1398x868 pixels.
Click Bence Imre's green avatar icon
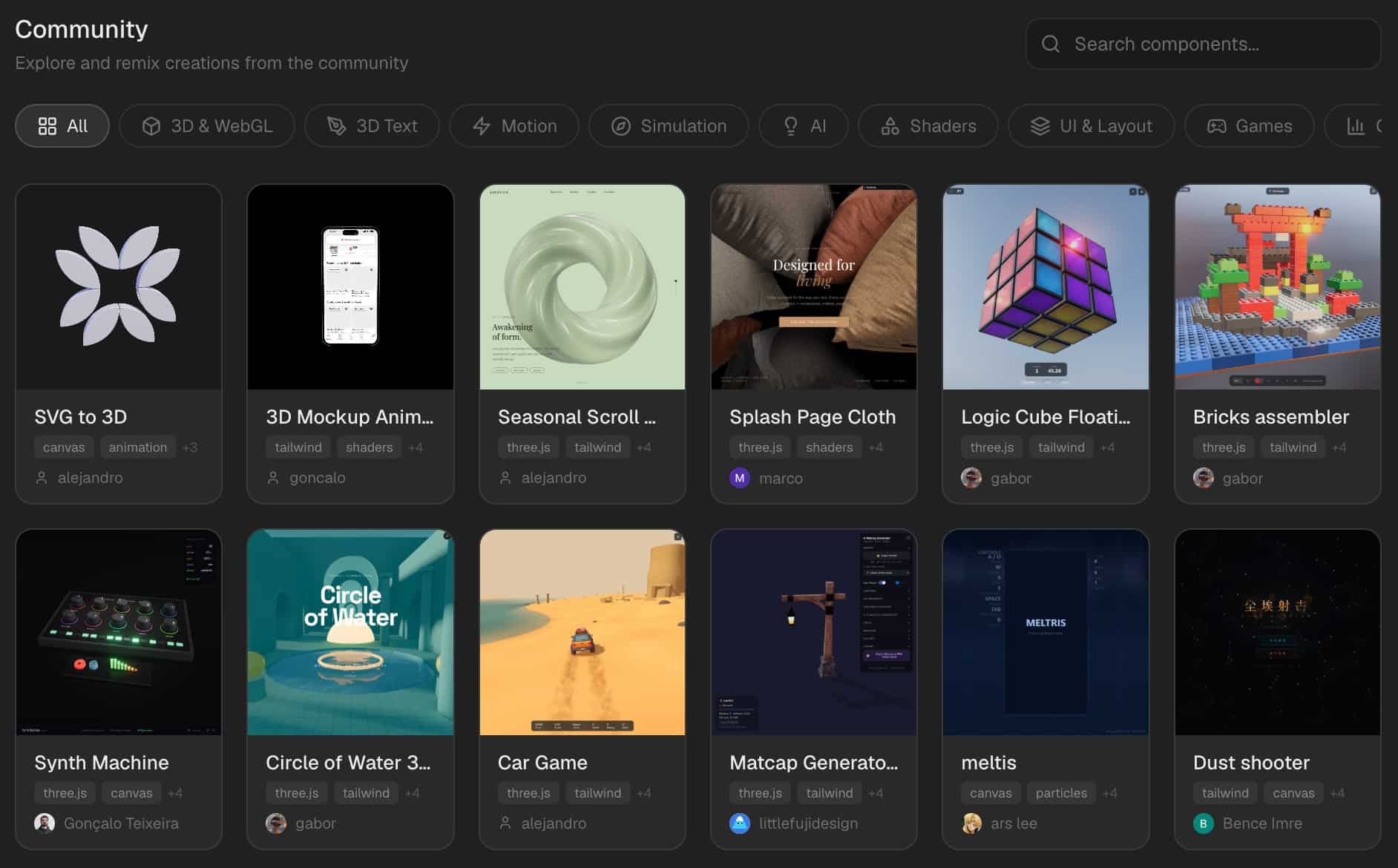pyautogui.click(x=1203, y=823)
